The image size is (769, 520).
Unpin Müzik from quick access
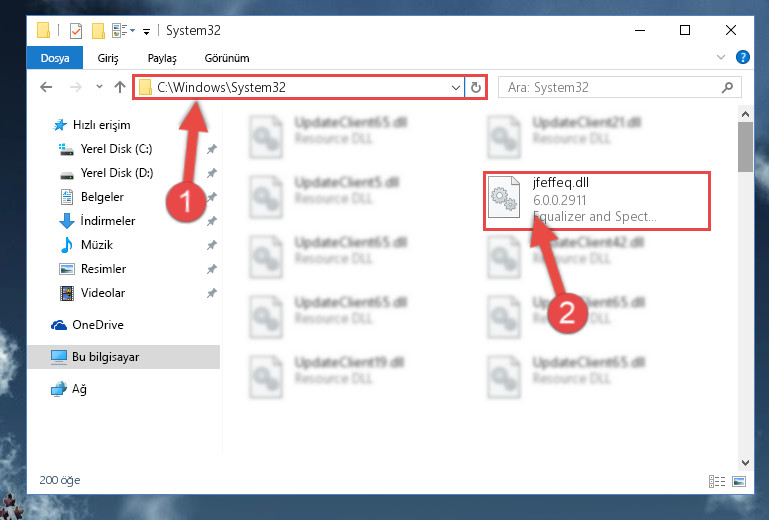[211, 245]
